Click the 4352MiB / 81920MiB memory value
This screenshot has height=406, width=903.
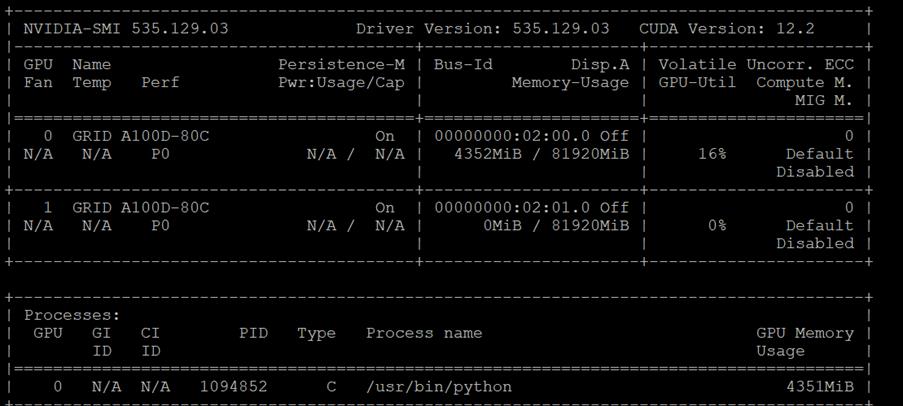tap(541, 154)
